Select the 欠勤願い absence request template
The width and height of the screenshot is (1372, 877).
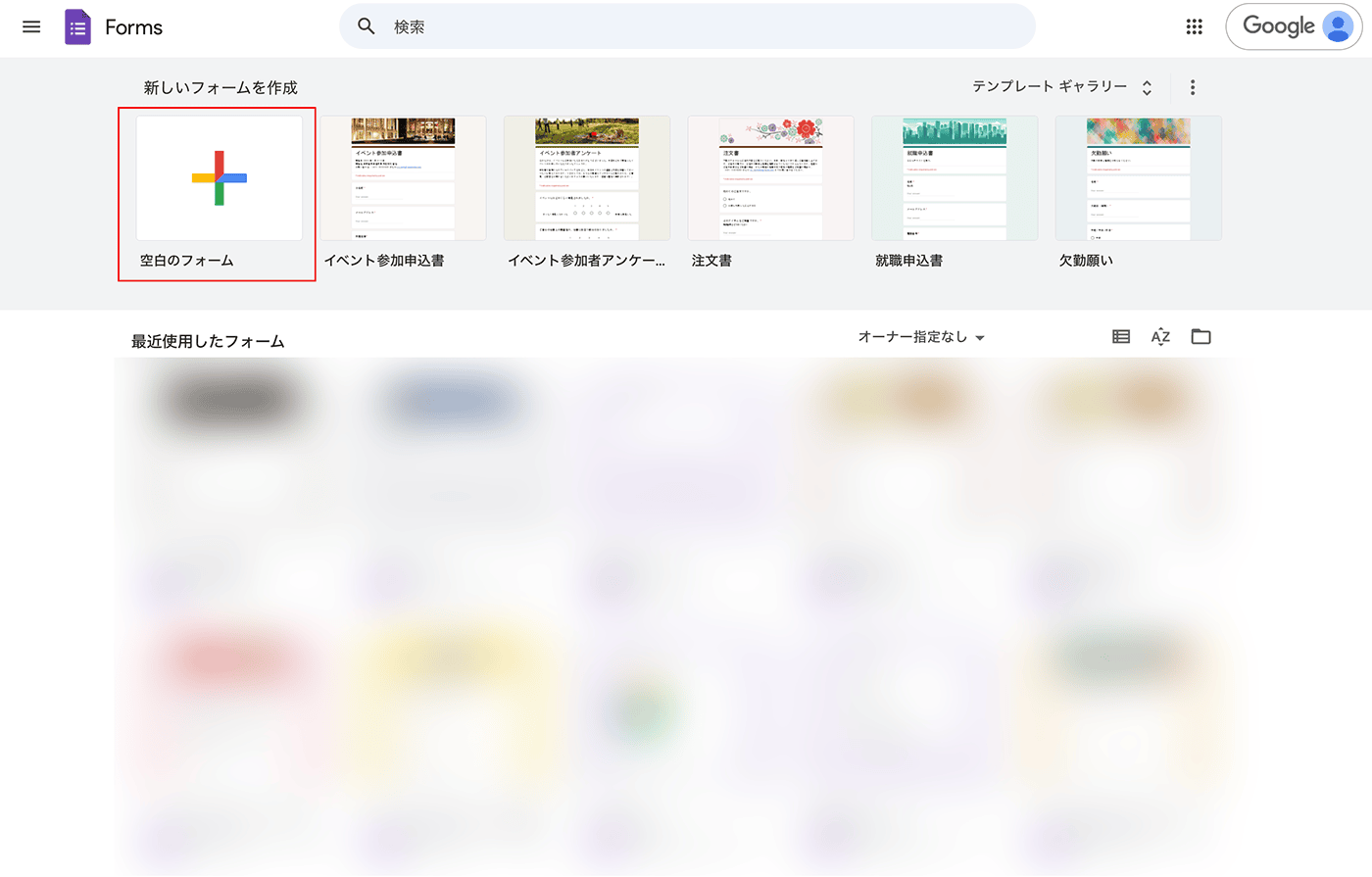click(x=1138, y=178)
